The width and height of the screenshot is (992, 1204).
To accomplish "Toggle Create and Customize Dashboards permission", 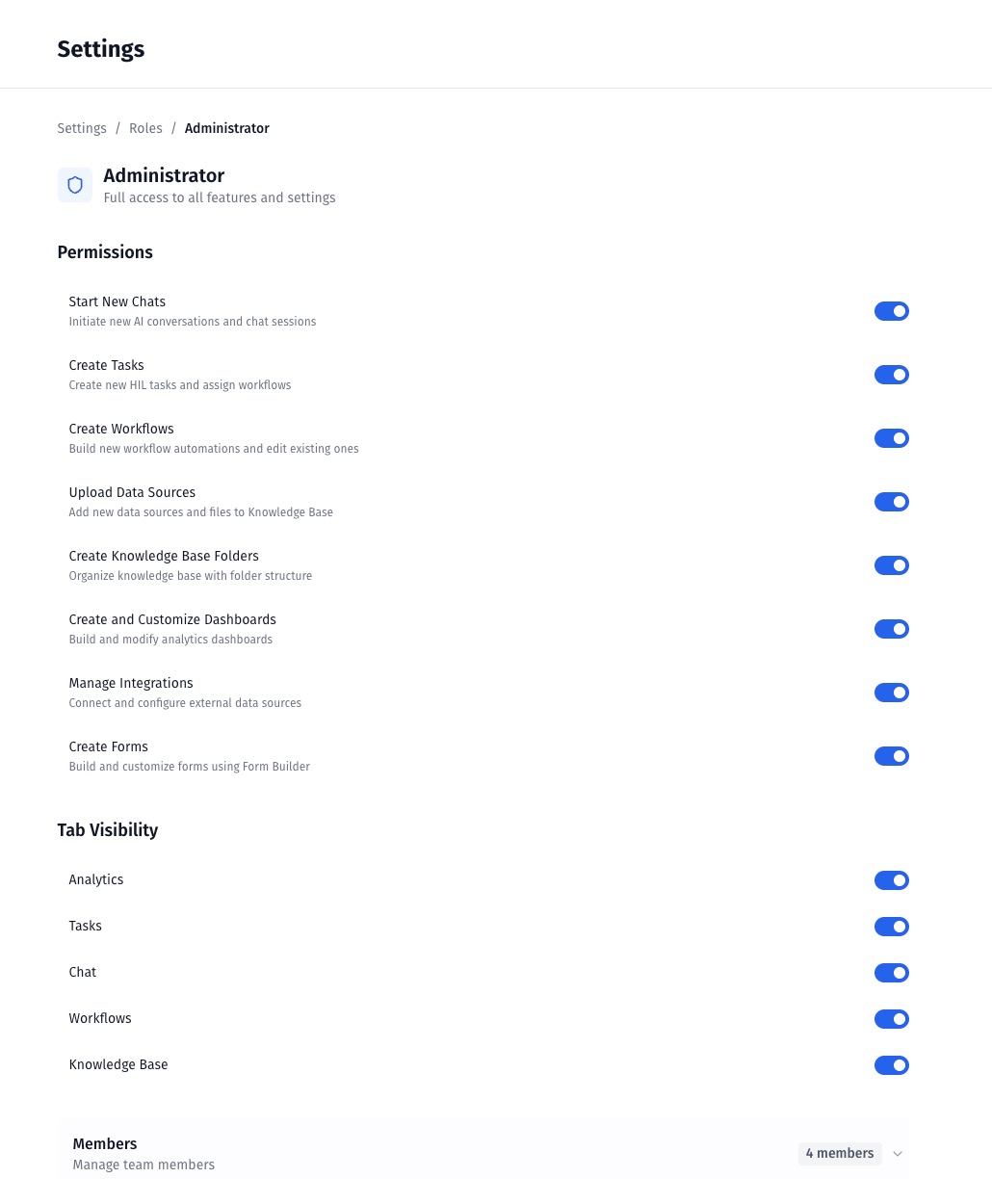I will pyautogui.click(x=891, y=629).
